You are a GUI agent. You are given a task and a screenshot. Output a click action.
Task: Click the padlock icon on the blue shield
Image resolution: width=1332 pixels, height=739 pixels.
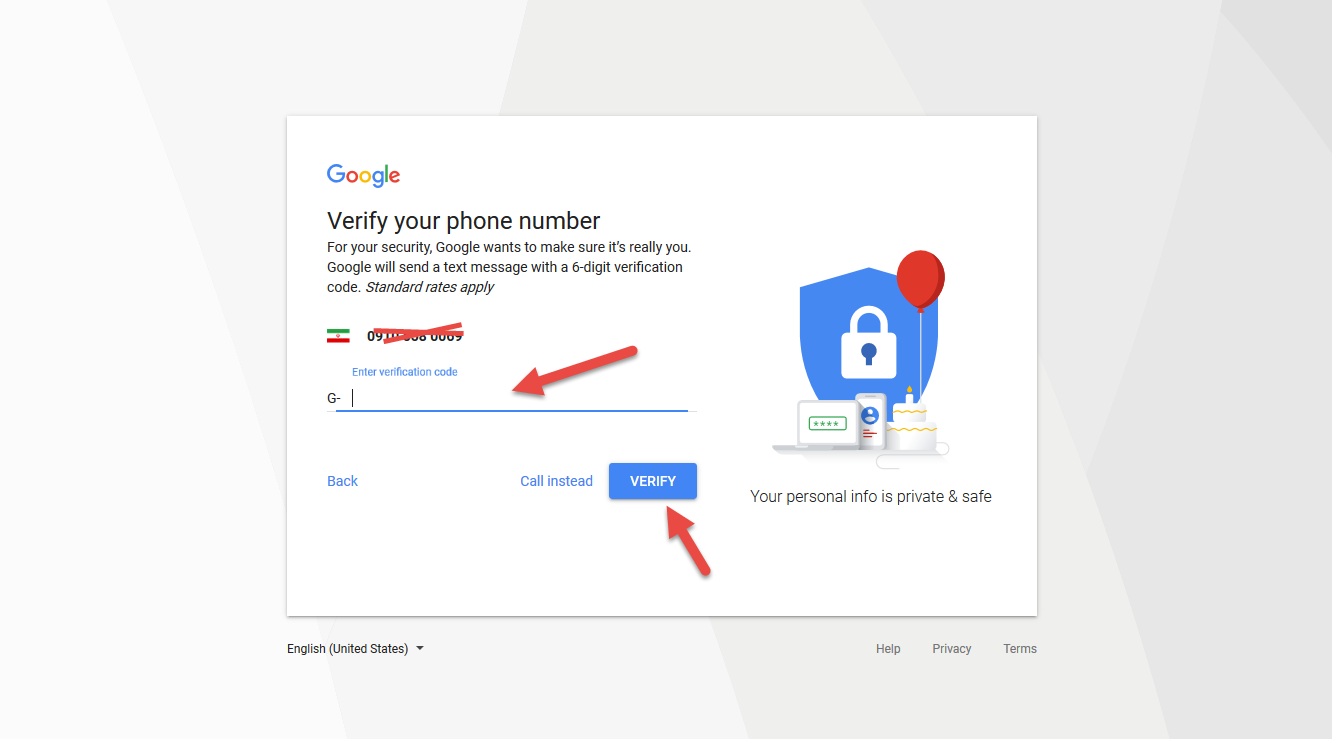point(868,342)
